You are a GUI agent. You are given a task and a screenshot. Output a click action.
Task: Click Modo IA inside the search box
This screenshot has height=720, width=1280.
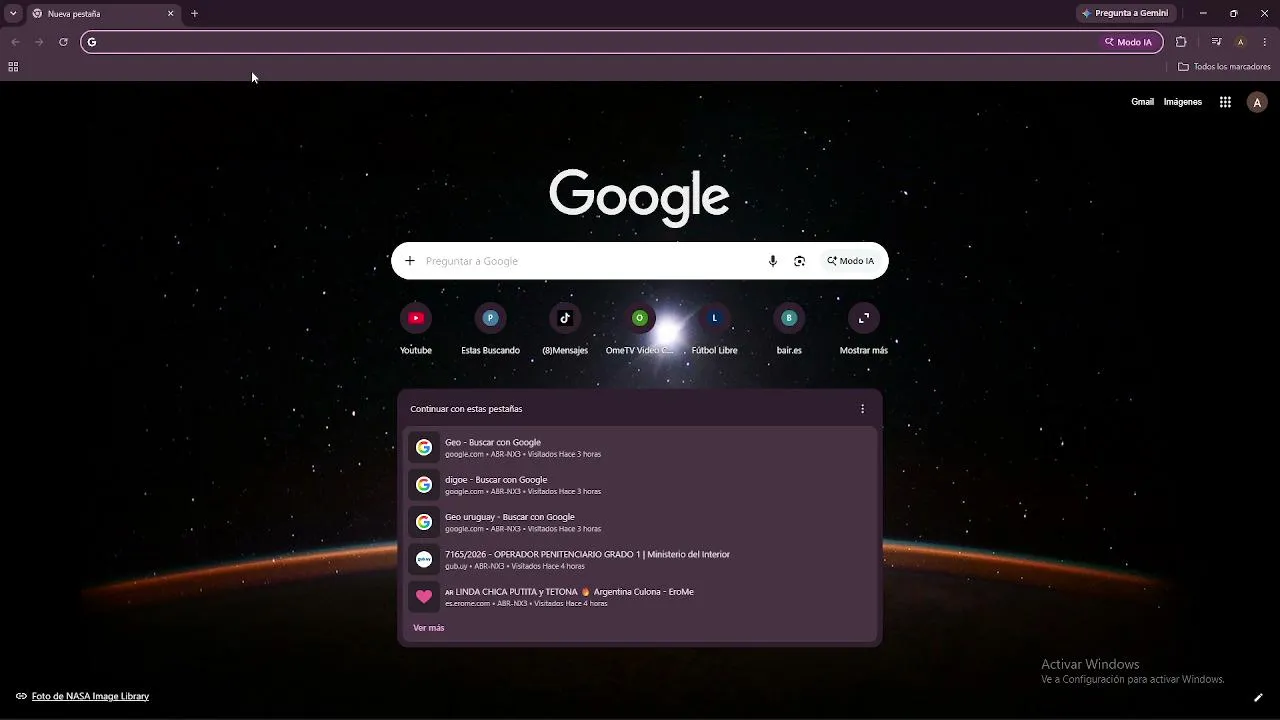(851, 261)
